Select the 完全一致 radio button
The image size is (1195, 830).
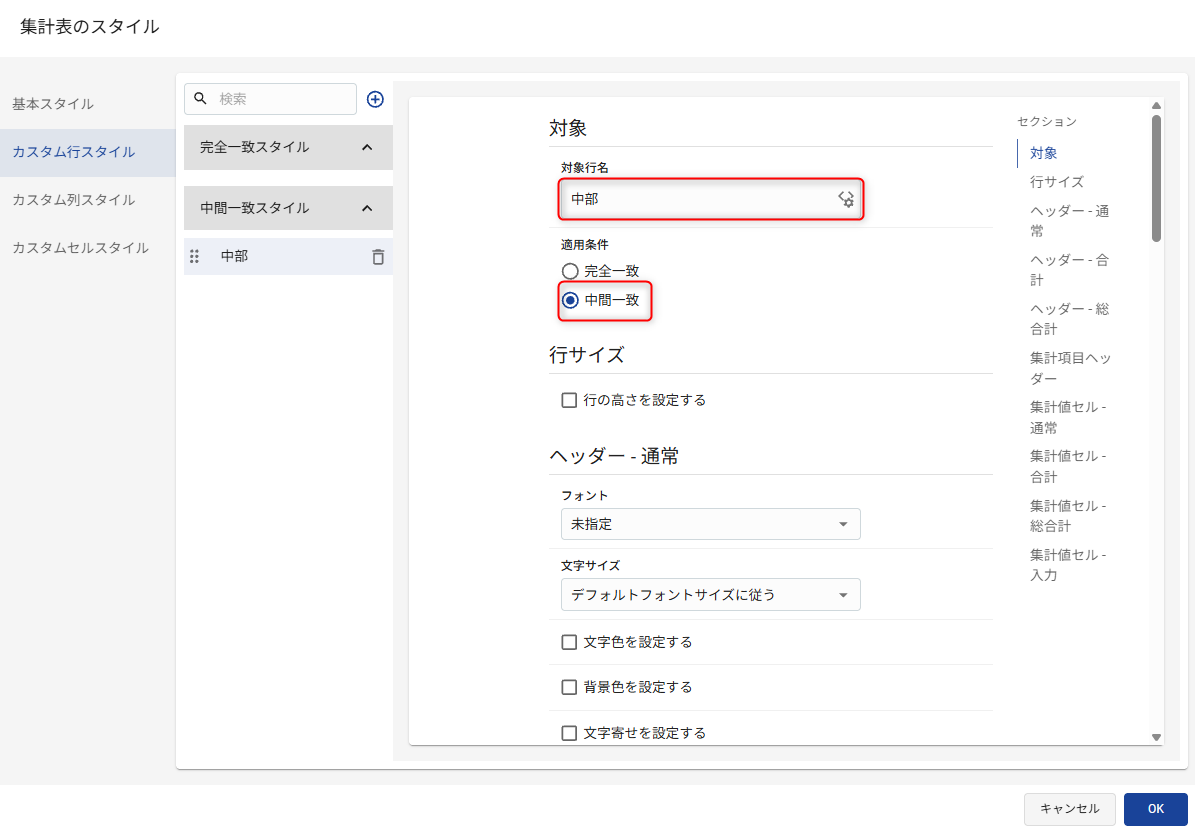570,271
